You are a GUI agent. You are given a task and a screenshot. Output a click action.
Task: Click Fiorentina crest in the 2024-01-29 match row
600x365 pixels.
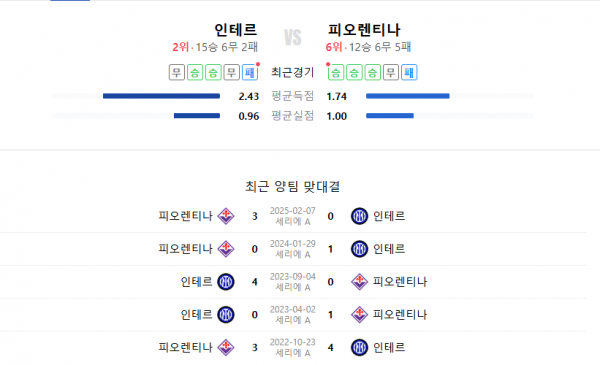pos(226,249)
